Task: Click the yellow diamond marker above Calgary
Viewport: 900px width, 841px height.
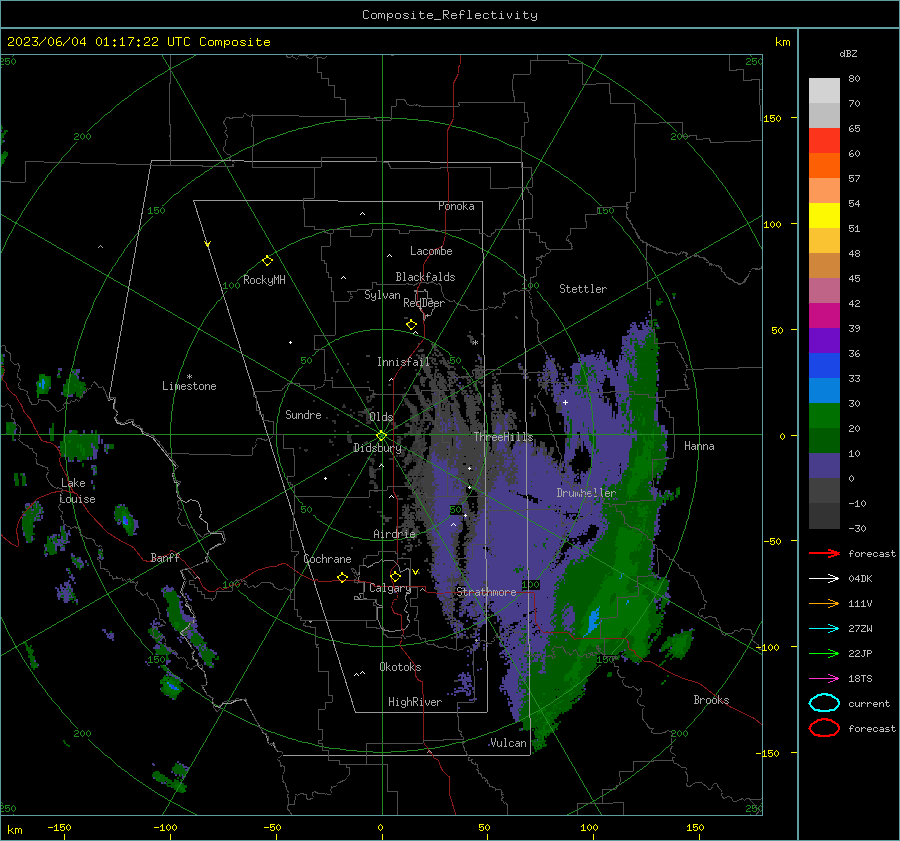Action: click(x=395, y=576)
